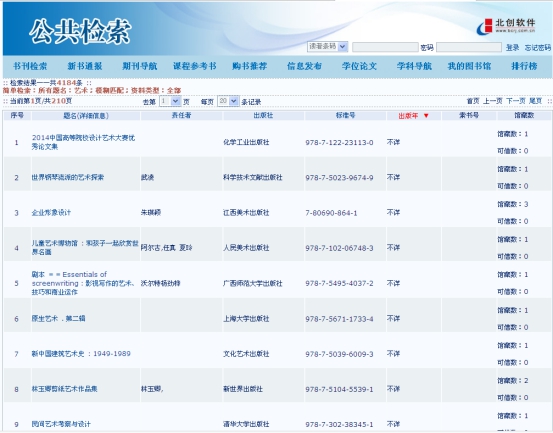
Task: Go to 下一页 in pagination
Action: (516, 101)
